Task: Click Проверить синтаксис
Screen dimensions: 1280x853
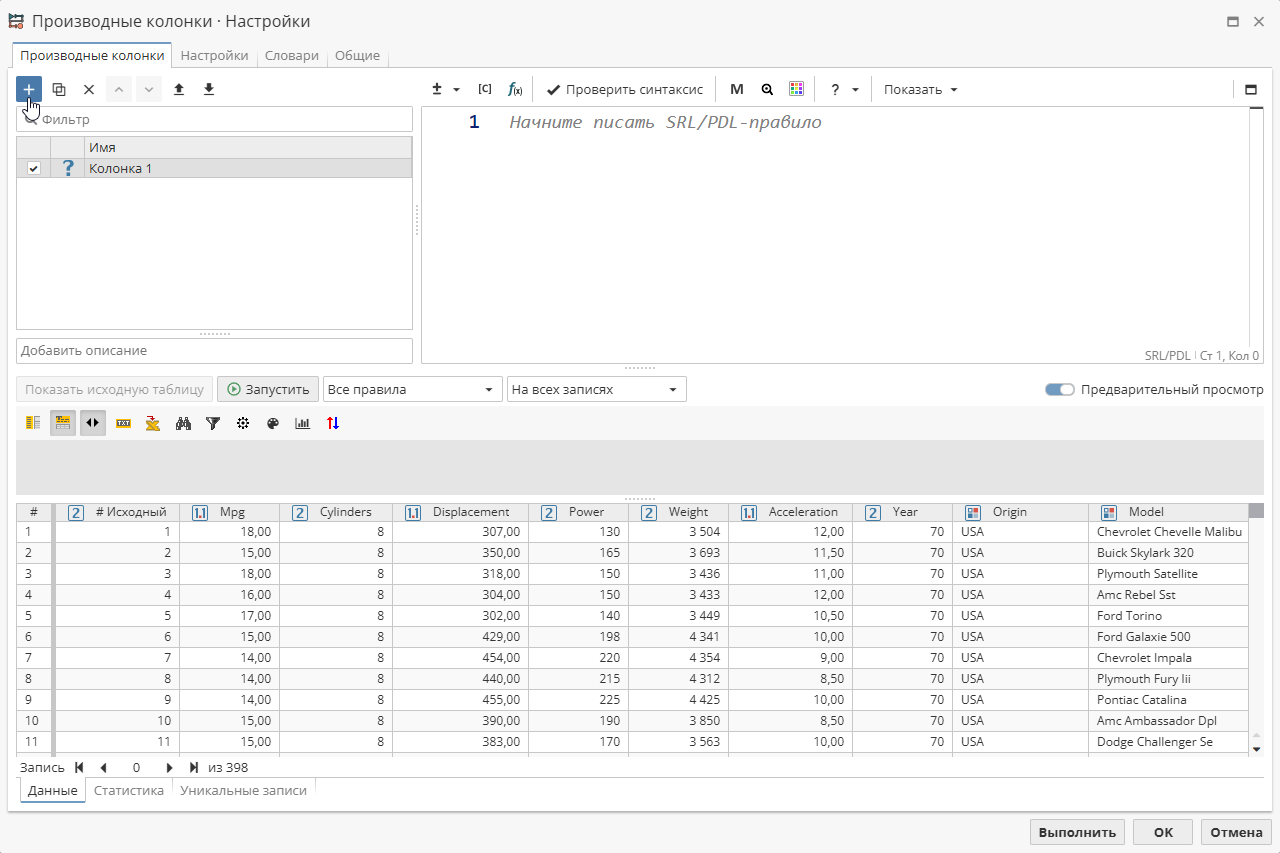Action: pyautogui.click(x=624, y=89)
